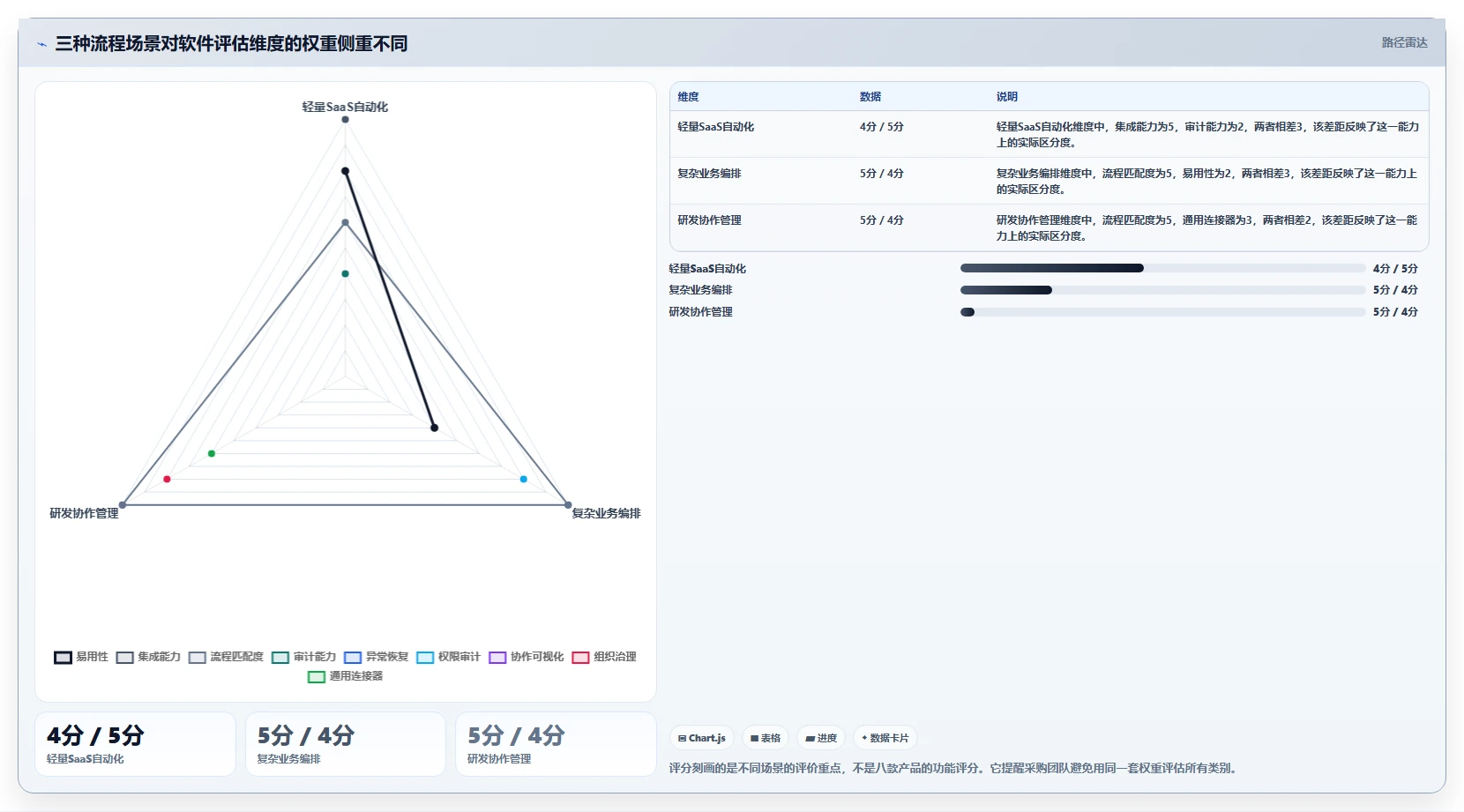Click the title icon beside 三种流程场景 heading
Screen dimensions: 1464x812
(41, 44)
